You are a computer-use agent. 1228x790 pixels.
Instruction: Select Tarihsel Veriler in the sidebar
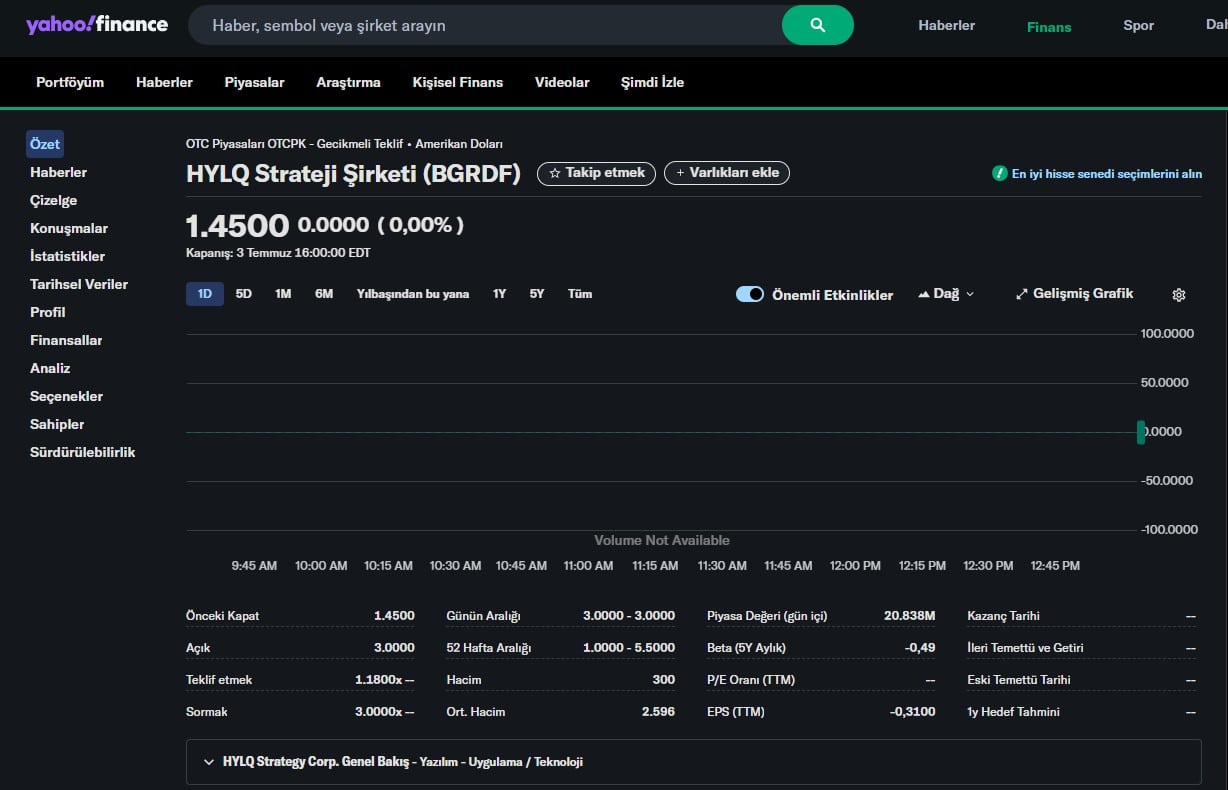(79, 284)
